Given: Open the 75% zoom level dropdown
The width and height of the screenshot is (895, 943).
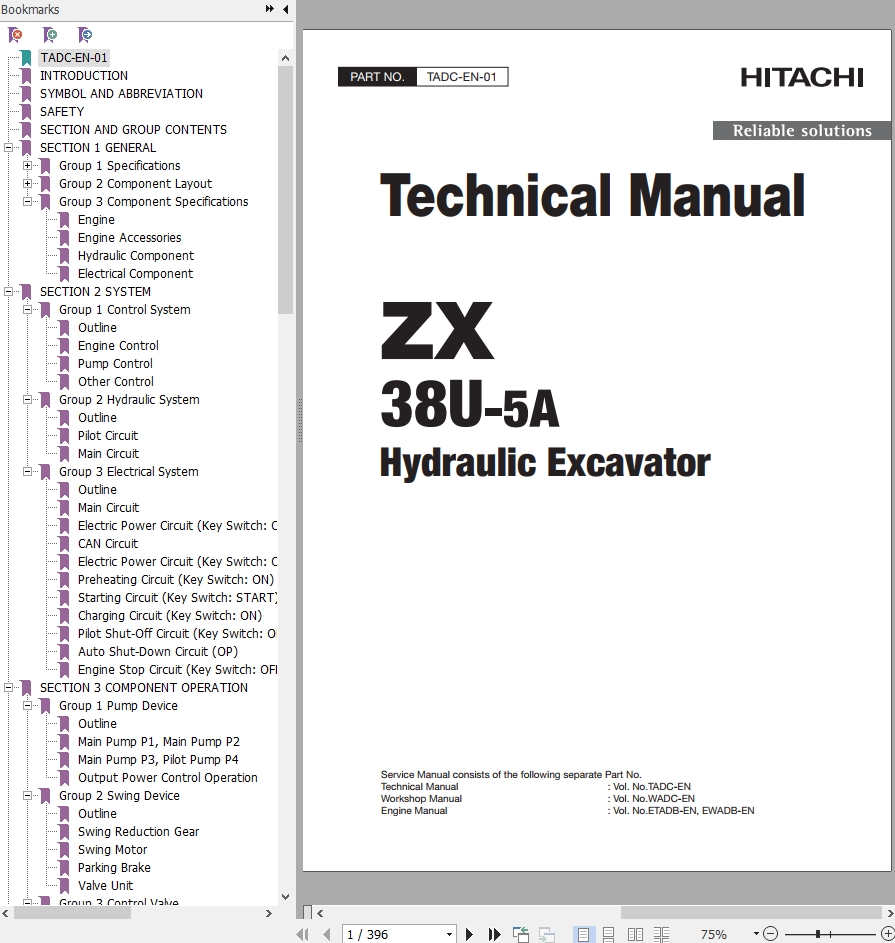Looking at the screenshot, I should (756, 934).
